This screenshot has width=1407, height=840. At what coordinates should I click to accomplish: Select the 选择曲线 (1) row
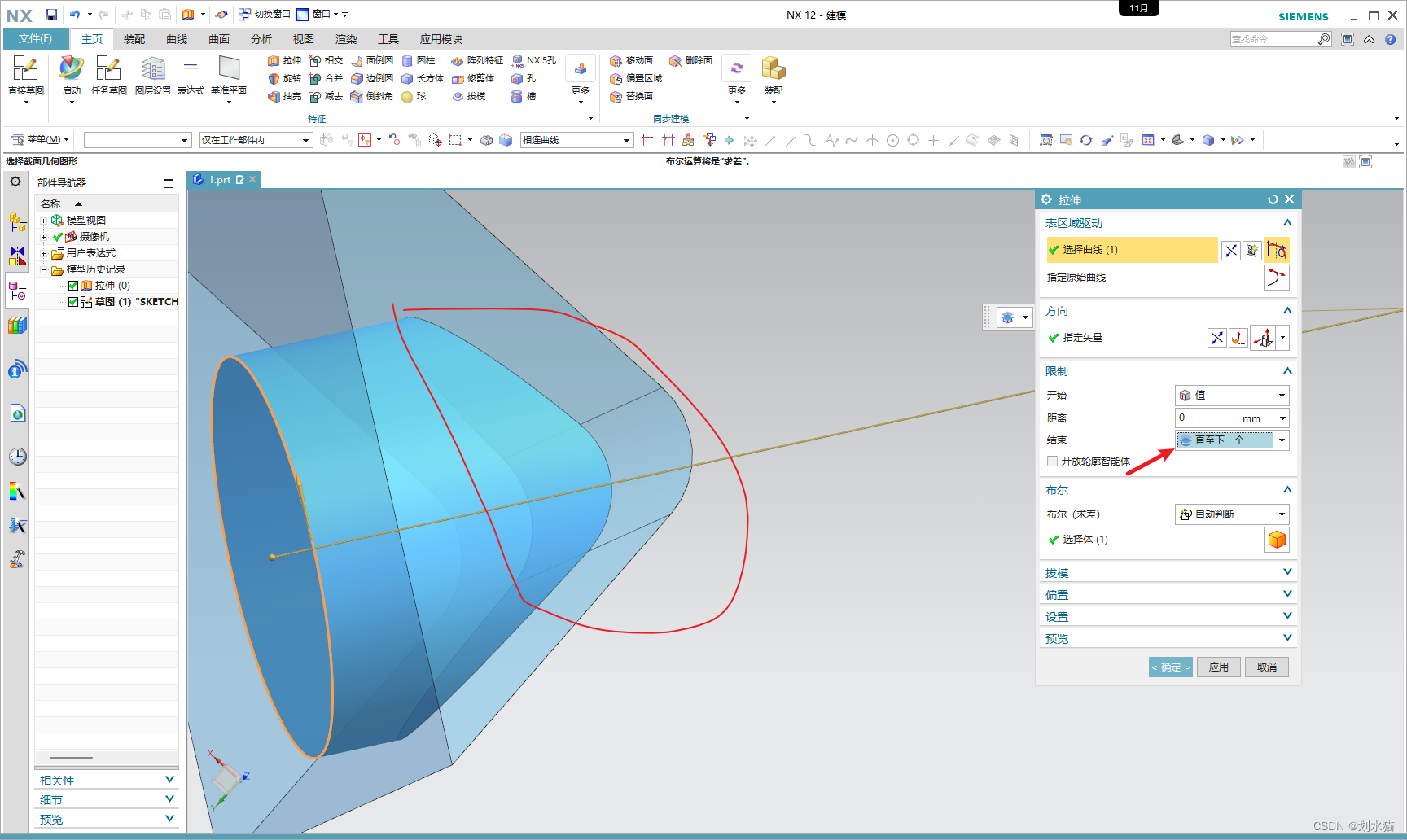(1132, 250)
